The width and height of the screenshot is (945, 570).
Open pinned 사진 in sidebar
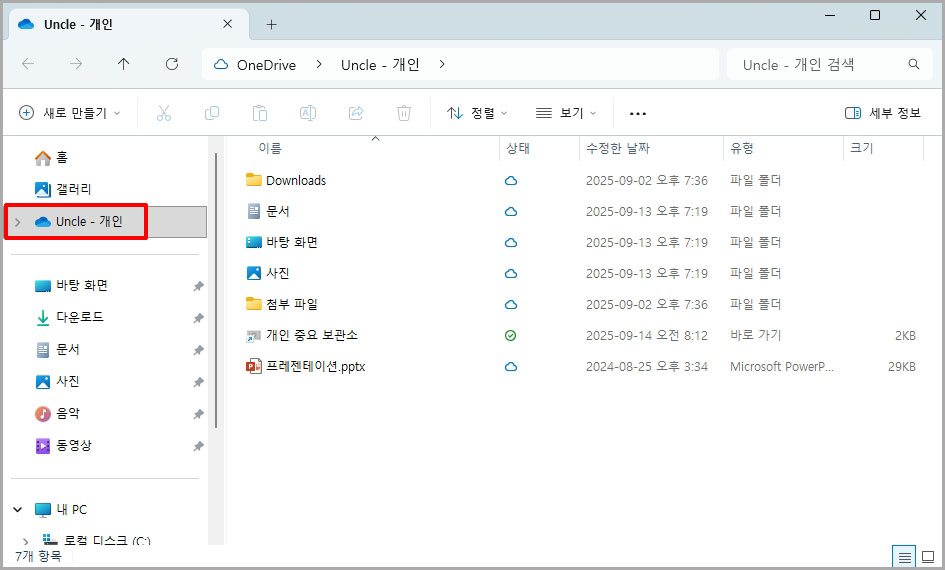[x=58, y=381]
